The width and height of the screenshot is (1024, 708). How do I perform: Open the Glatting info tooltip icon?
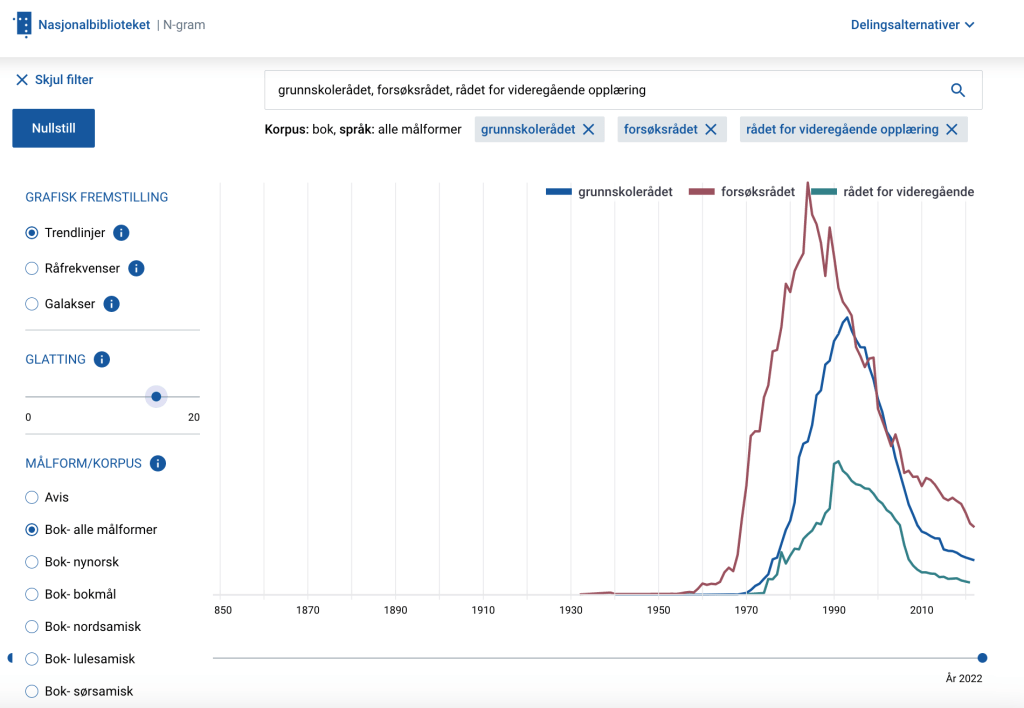(x=102, y=360)
